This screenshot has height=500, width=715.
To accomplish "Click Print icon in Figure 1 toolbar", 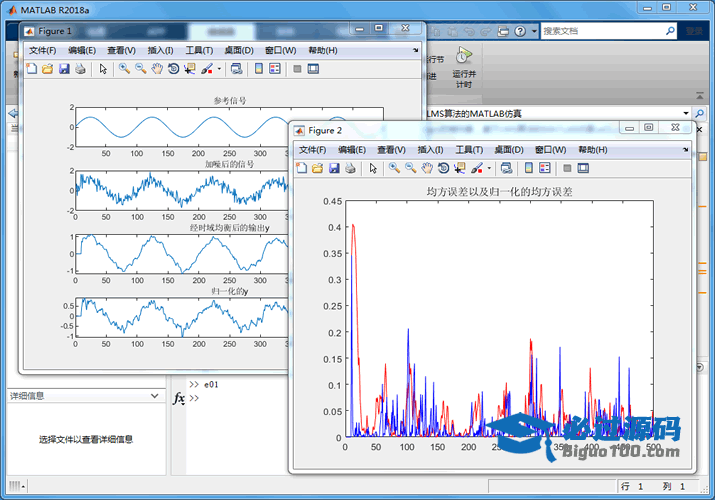I will [x=80, y=69].
